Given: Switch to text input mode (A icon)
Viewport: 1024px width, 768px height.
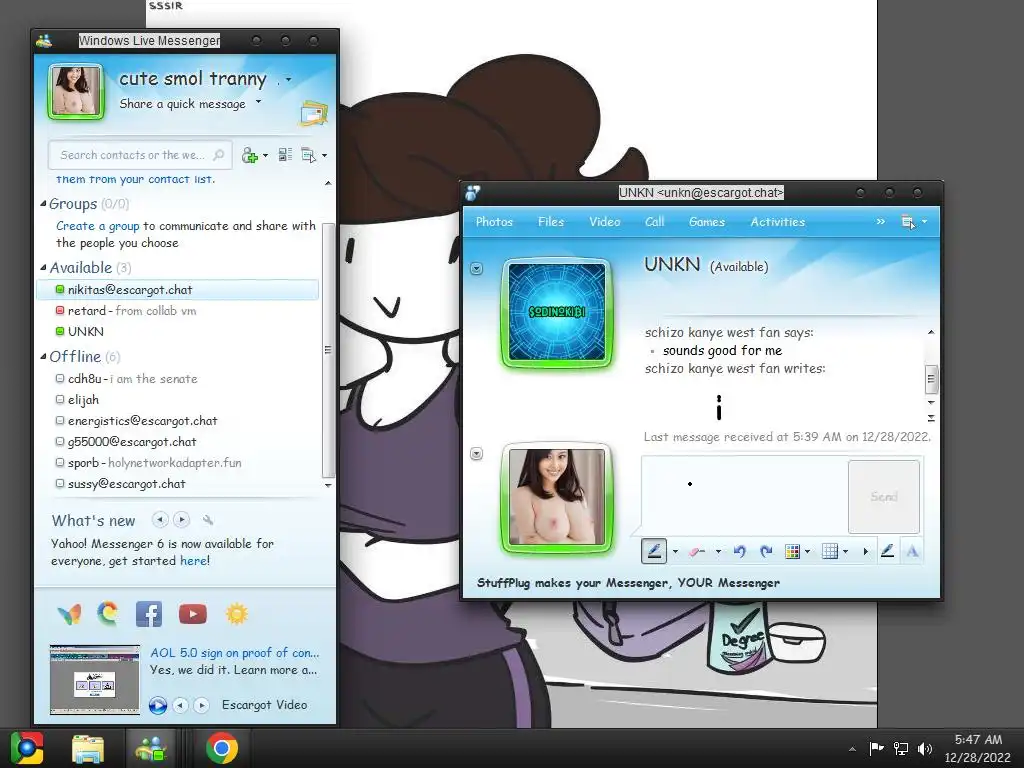Looking at the screenshot, I should click(x=912, y=552).
